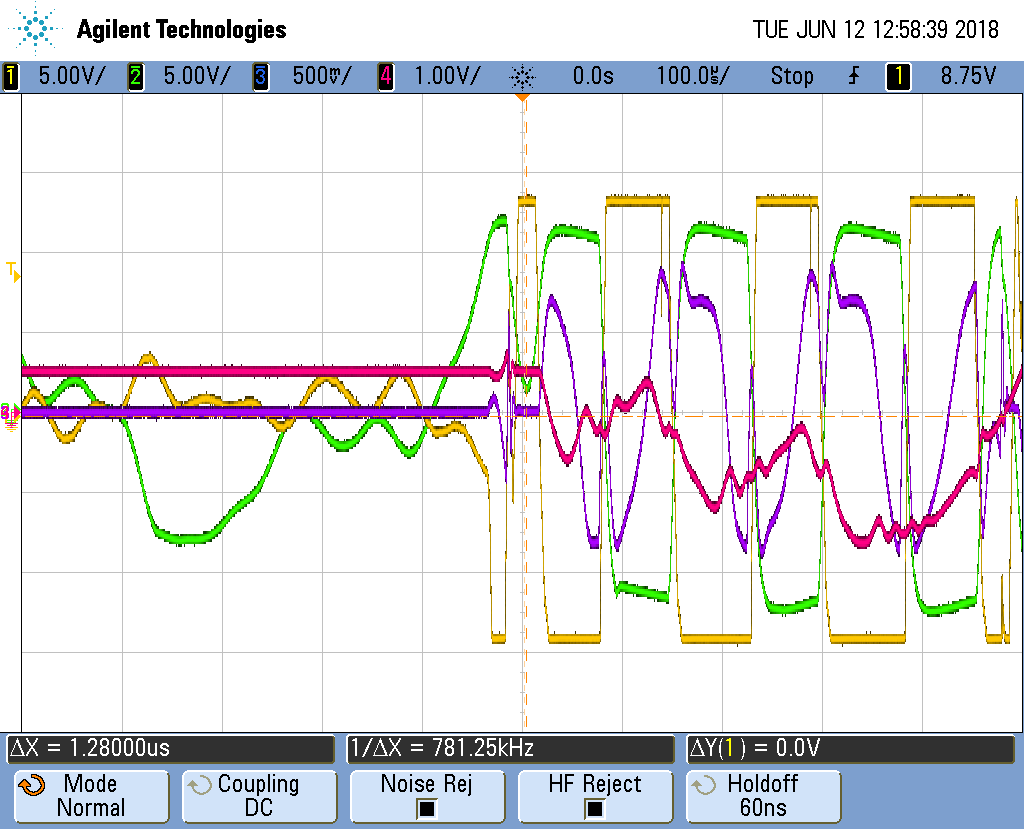Enable the HF Reject checkbox

(x=594, y=808)
